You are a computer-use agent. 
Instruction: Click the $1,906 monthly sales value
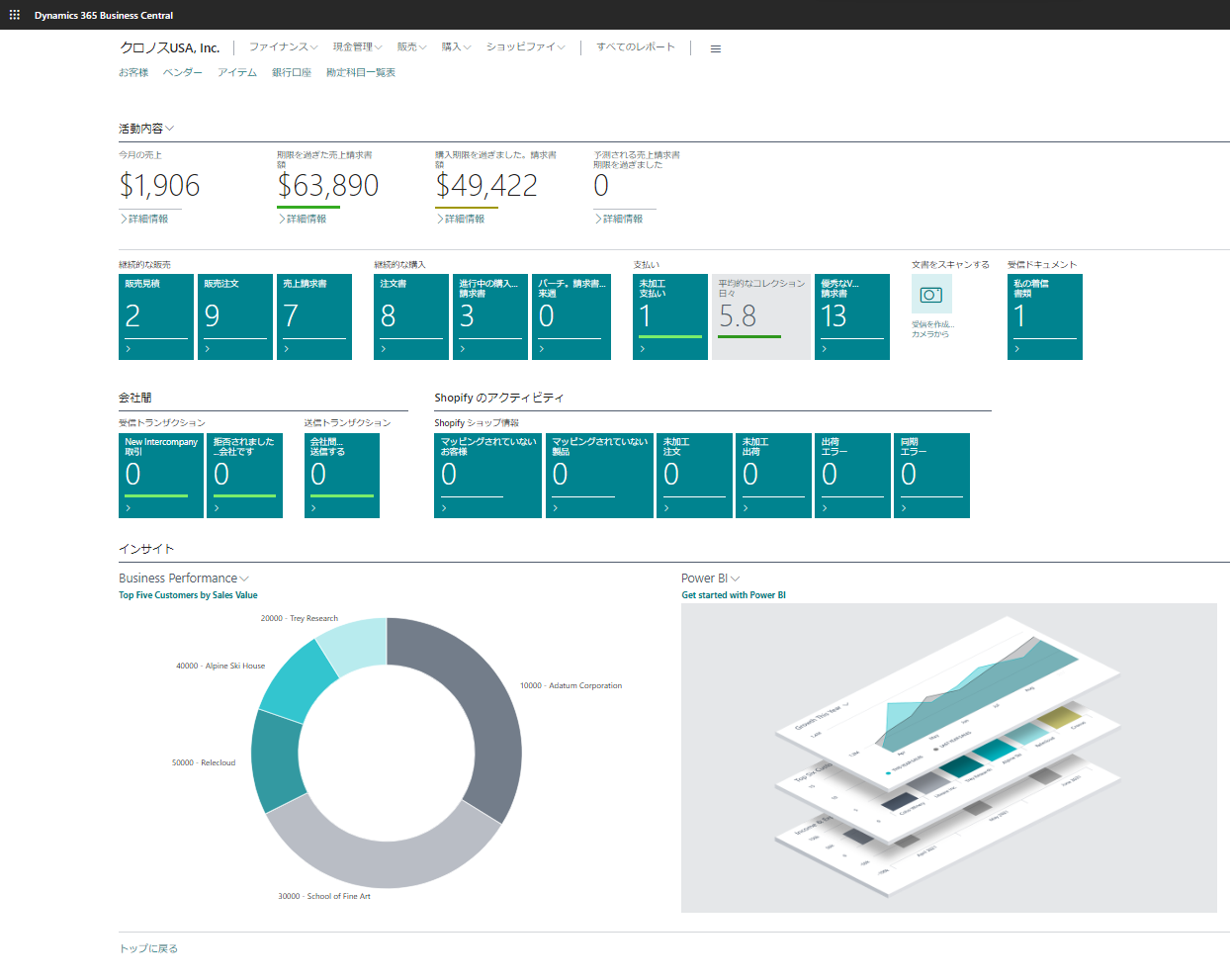(x=160, y=186)
